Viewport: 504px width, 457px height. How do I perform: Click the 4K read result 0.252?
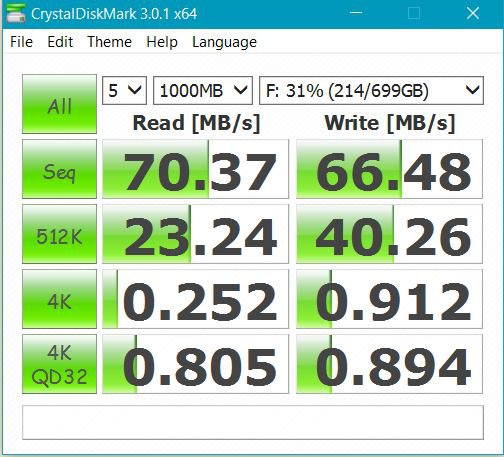(x=195, y=299)
